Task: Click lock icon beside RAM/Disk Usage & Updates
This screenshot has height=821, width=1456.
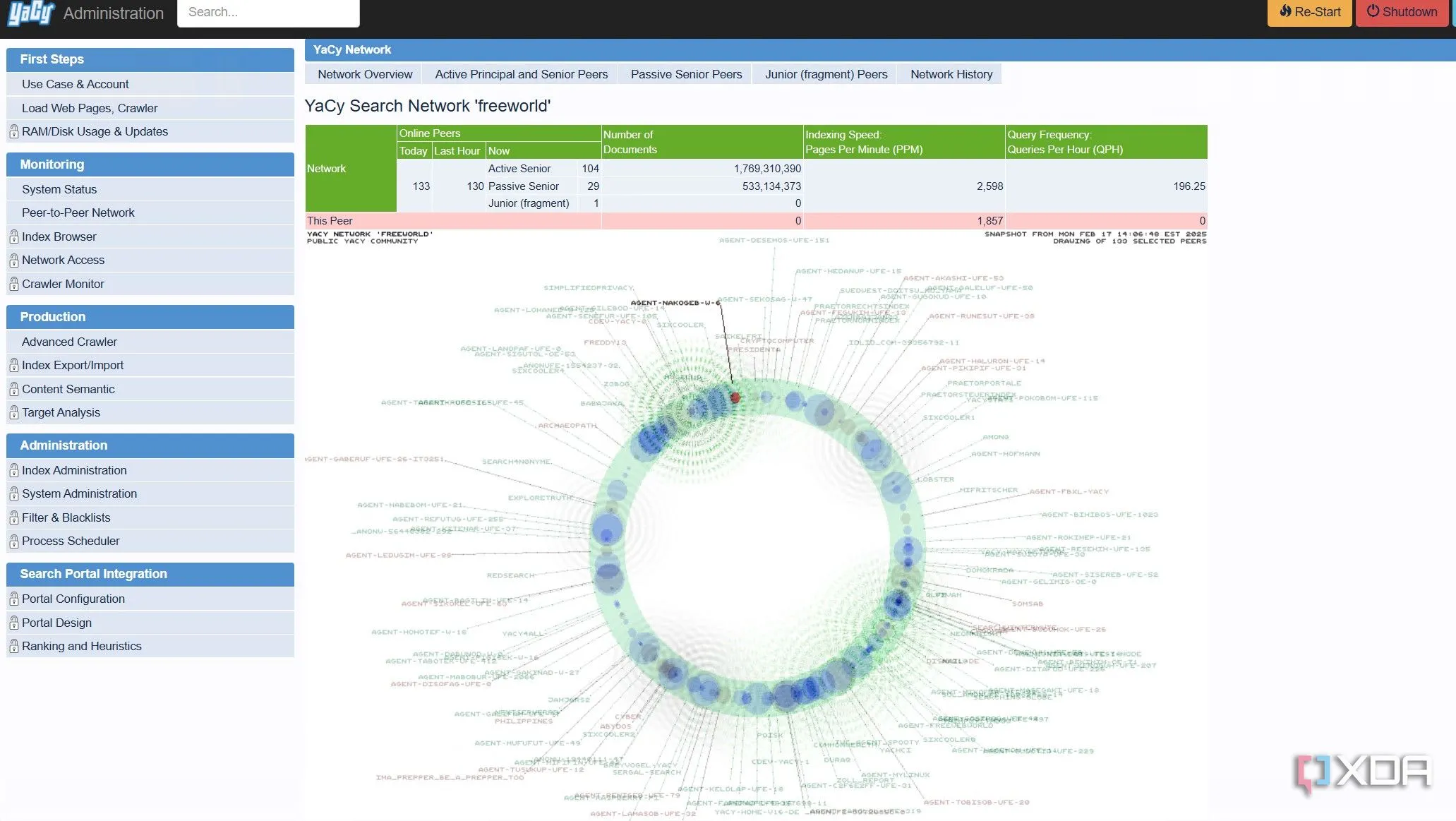Action: coord(14,132)
